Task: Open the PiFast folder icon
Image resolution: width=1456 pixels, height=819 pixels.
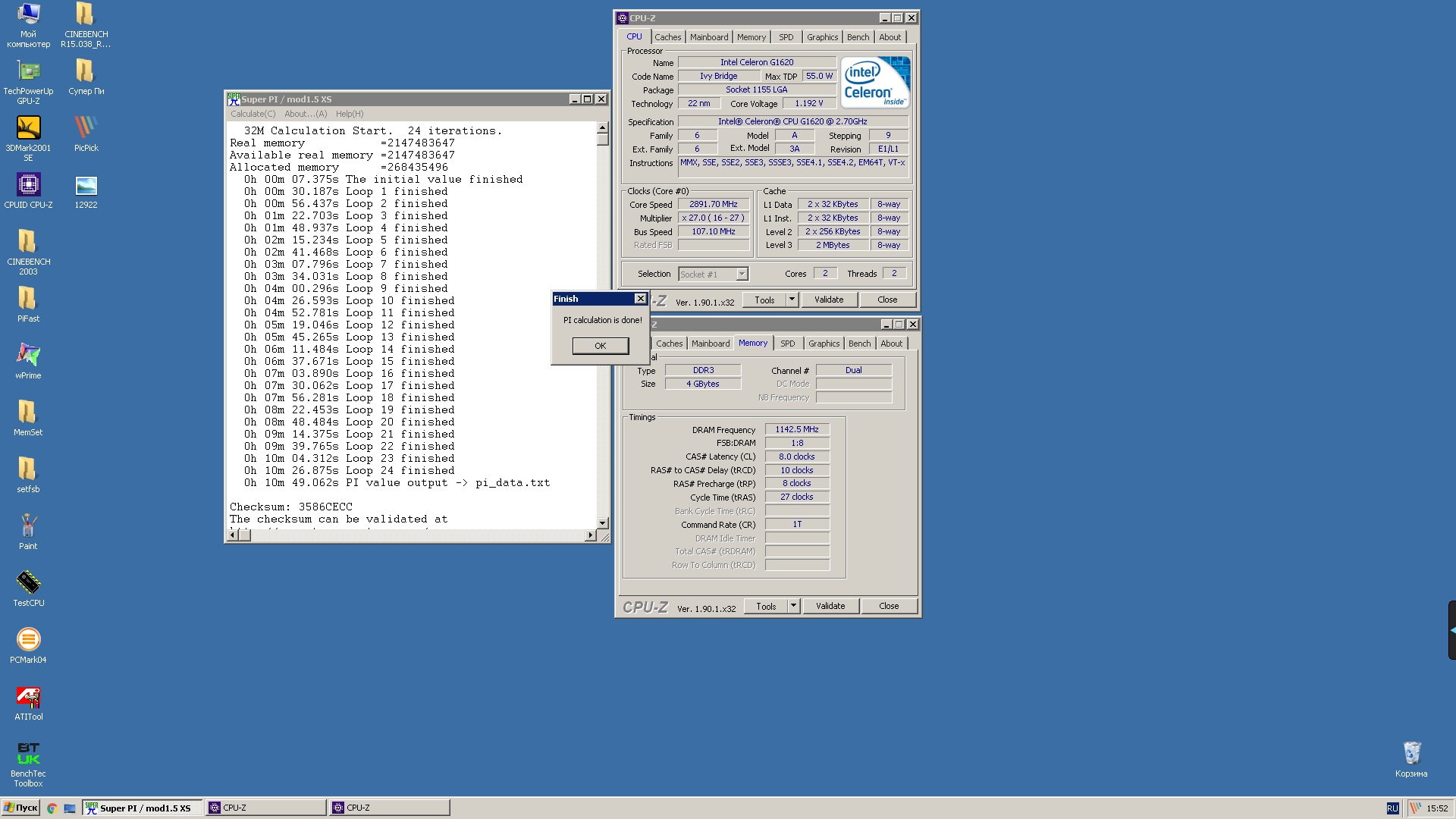Action: point(28,304)
